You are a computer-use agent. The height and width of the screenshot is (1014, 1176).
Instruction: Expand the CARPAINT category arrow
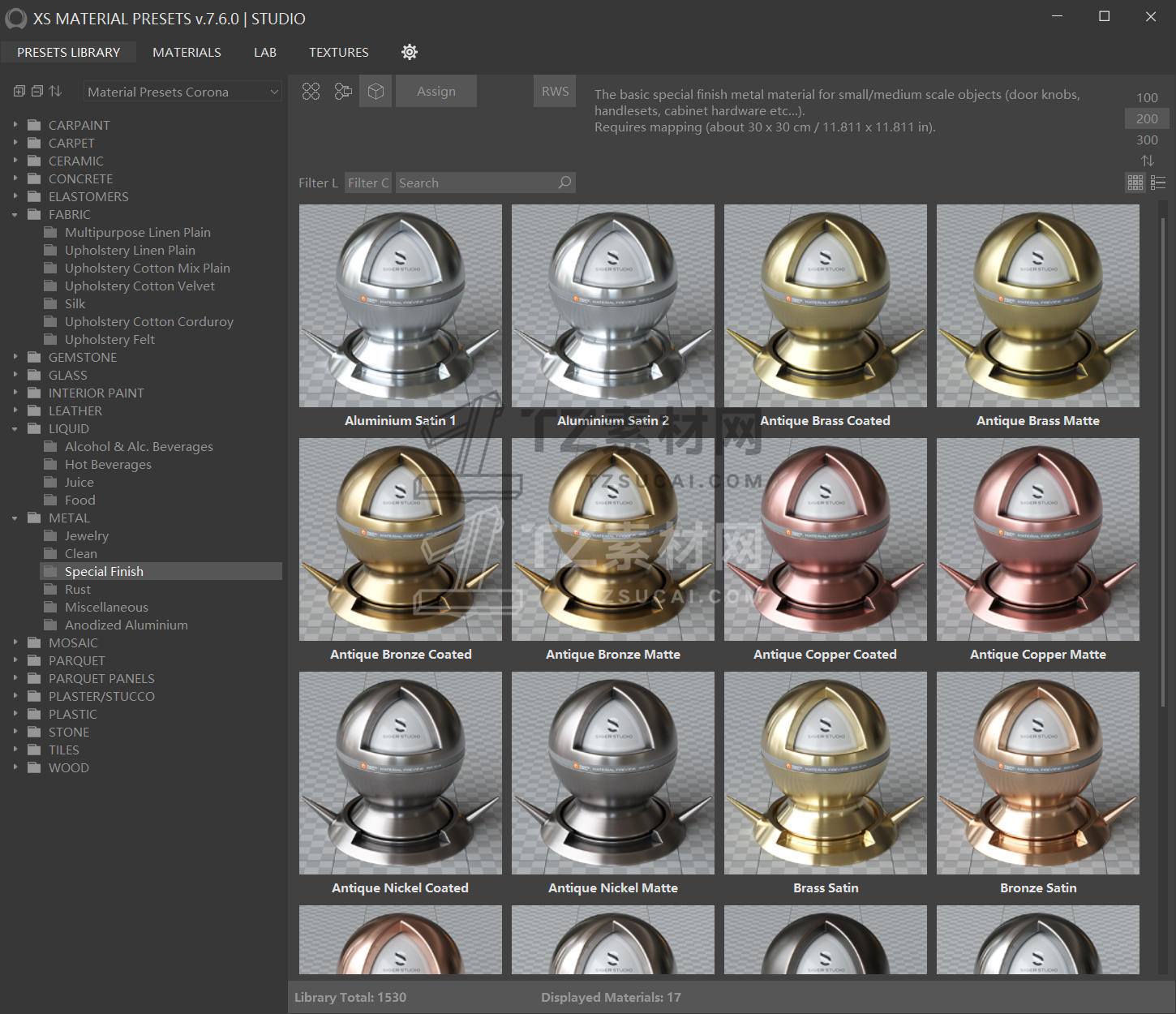click(15, 125)
